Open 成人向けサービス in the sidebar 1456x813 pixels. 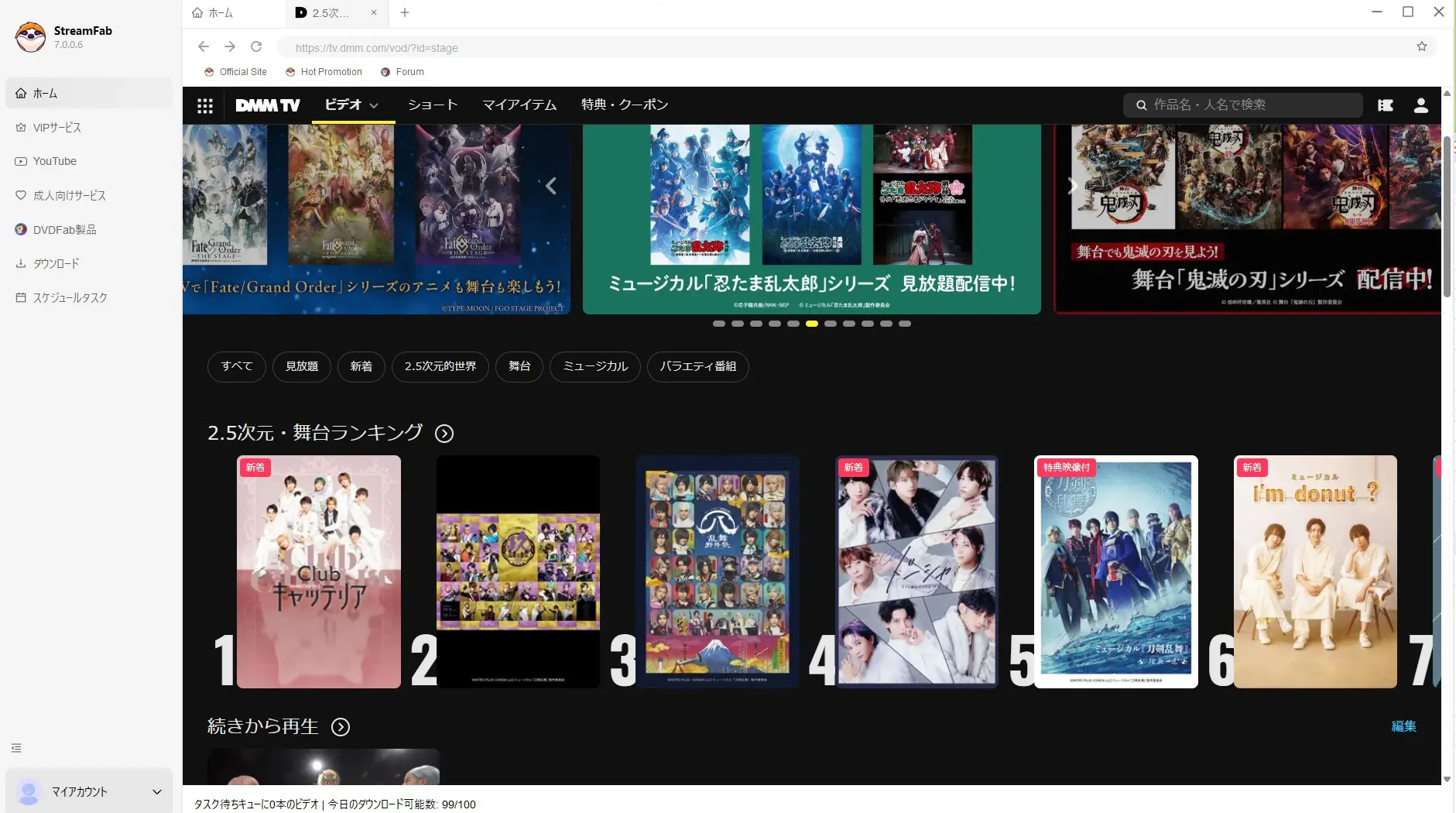point(88,195)
